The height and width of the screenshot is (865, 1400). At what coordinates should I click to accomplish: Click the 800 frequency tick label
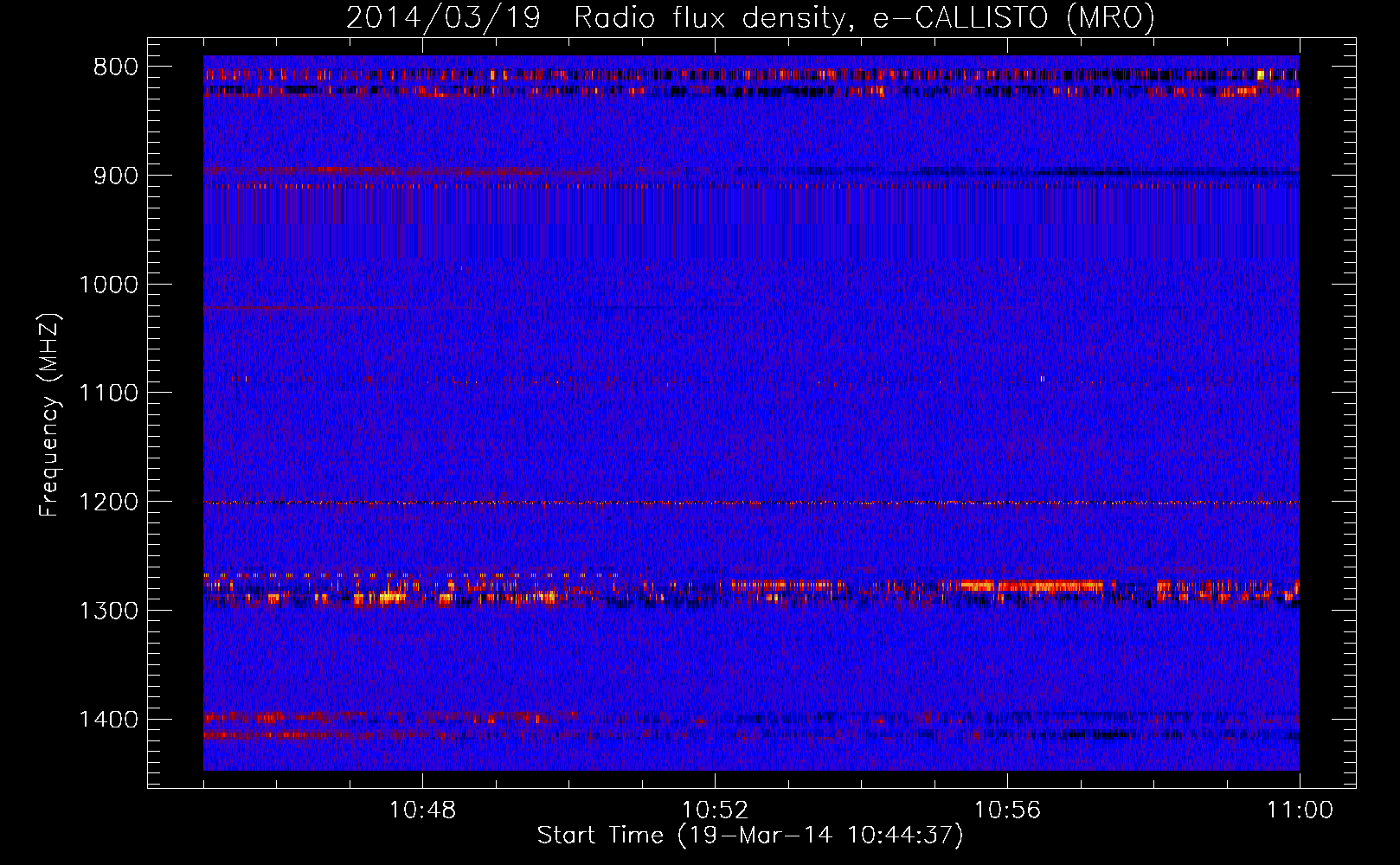[116, 67]
